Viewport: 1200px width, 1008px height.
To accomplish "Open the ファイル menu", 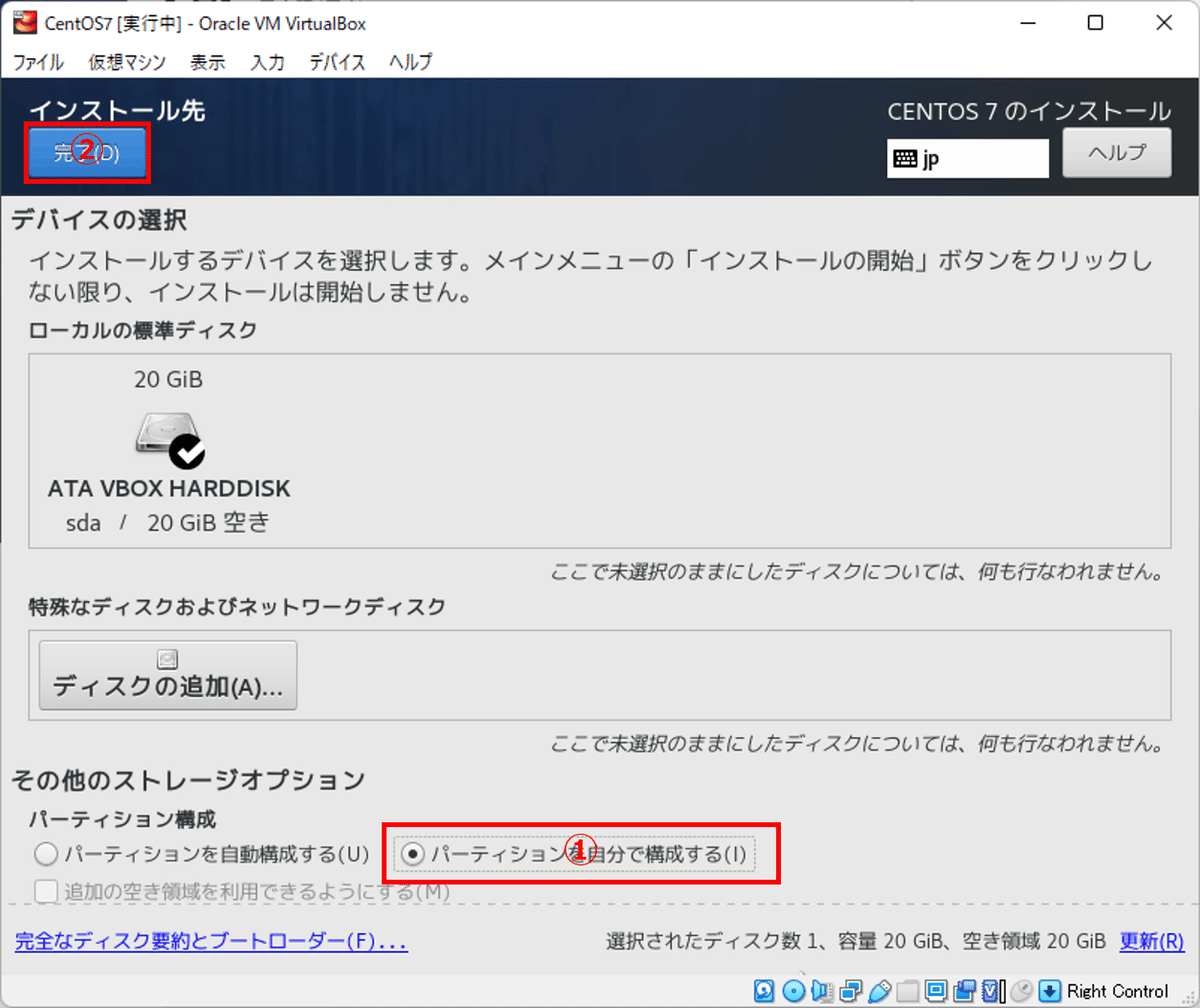I will (x=38, y=62).
